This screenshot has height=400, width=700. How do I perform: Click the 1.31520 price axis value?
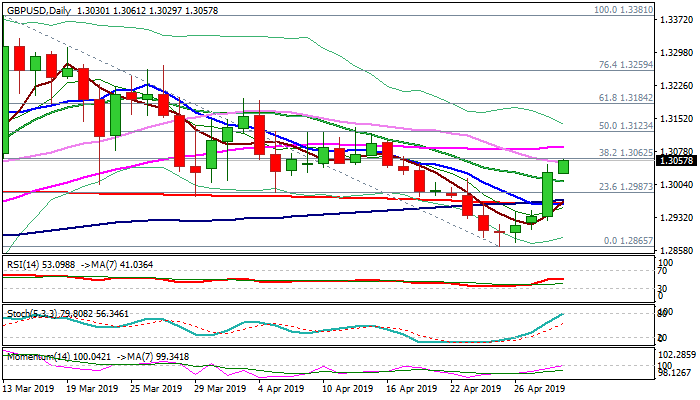[x=676, y=119]
